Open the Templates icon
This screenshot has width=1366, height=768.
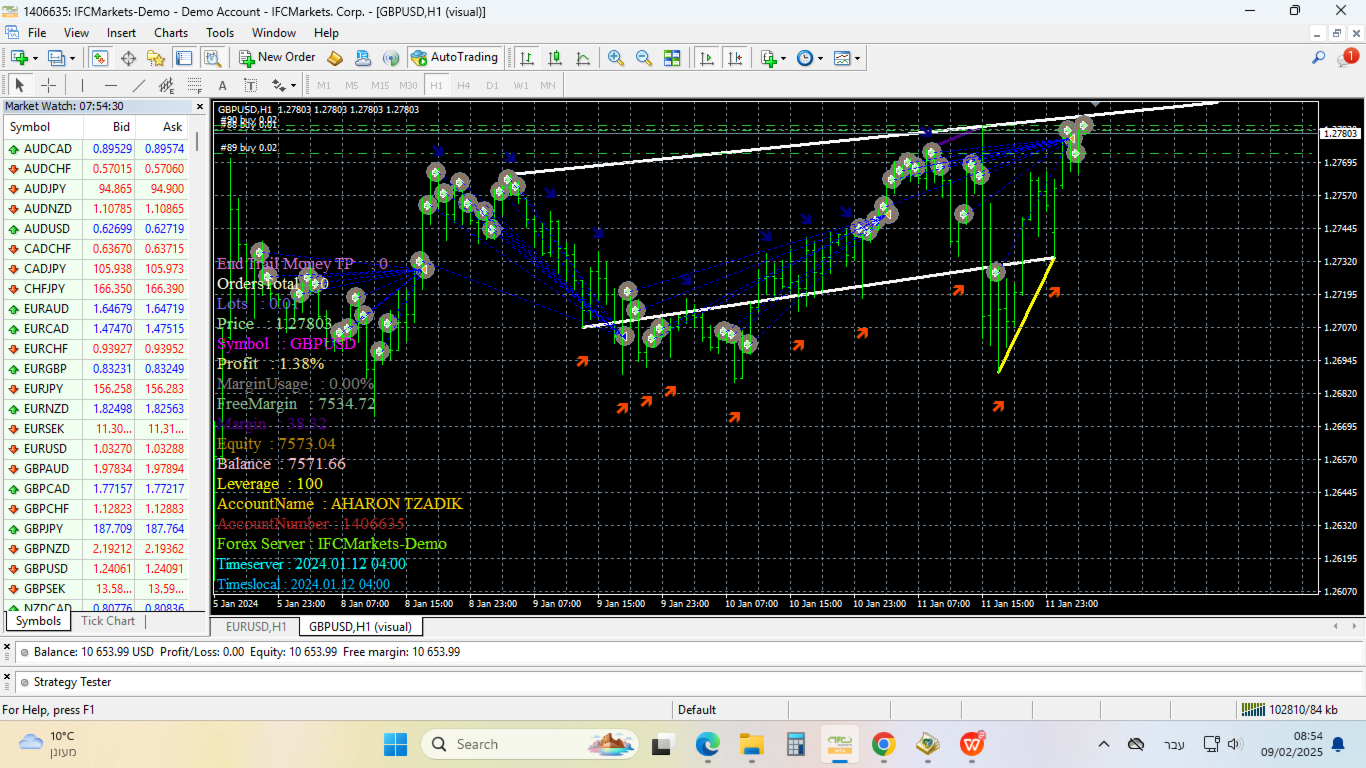click(x=842, y=58)
